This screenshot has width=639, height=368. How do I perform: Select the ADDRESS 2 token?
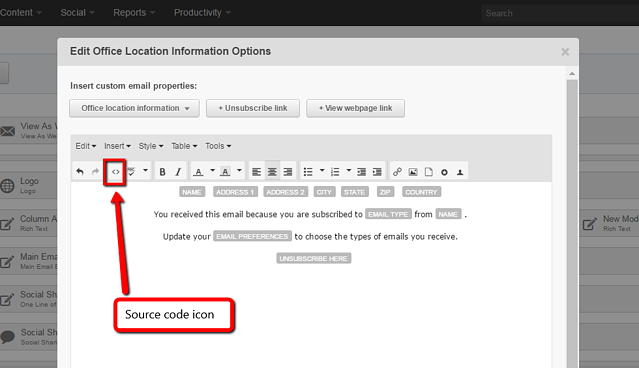286,192
